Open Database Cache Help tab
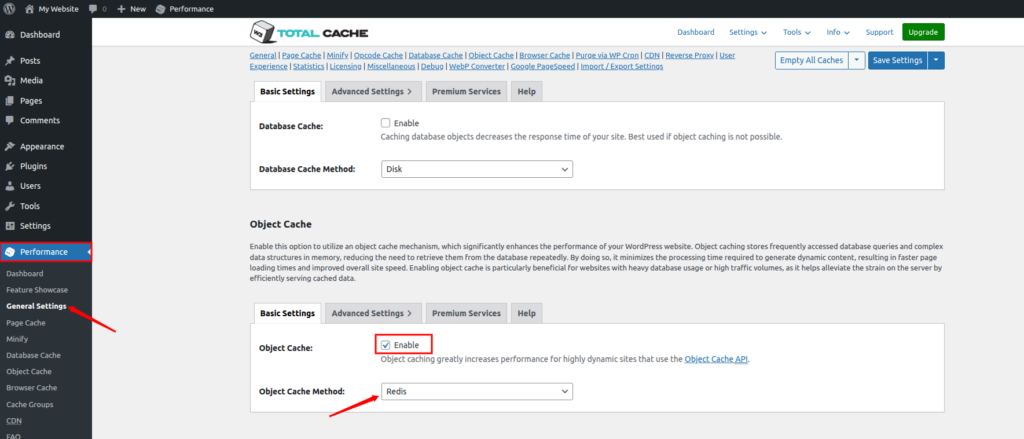1024x439 pixels. 526,91
